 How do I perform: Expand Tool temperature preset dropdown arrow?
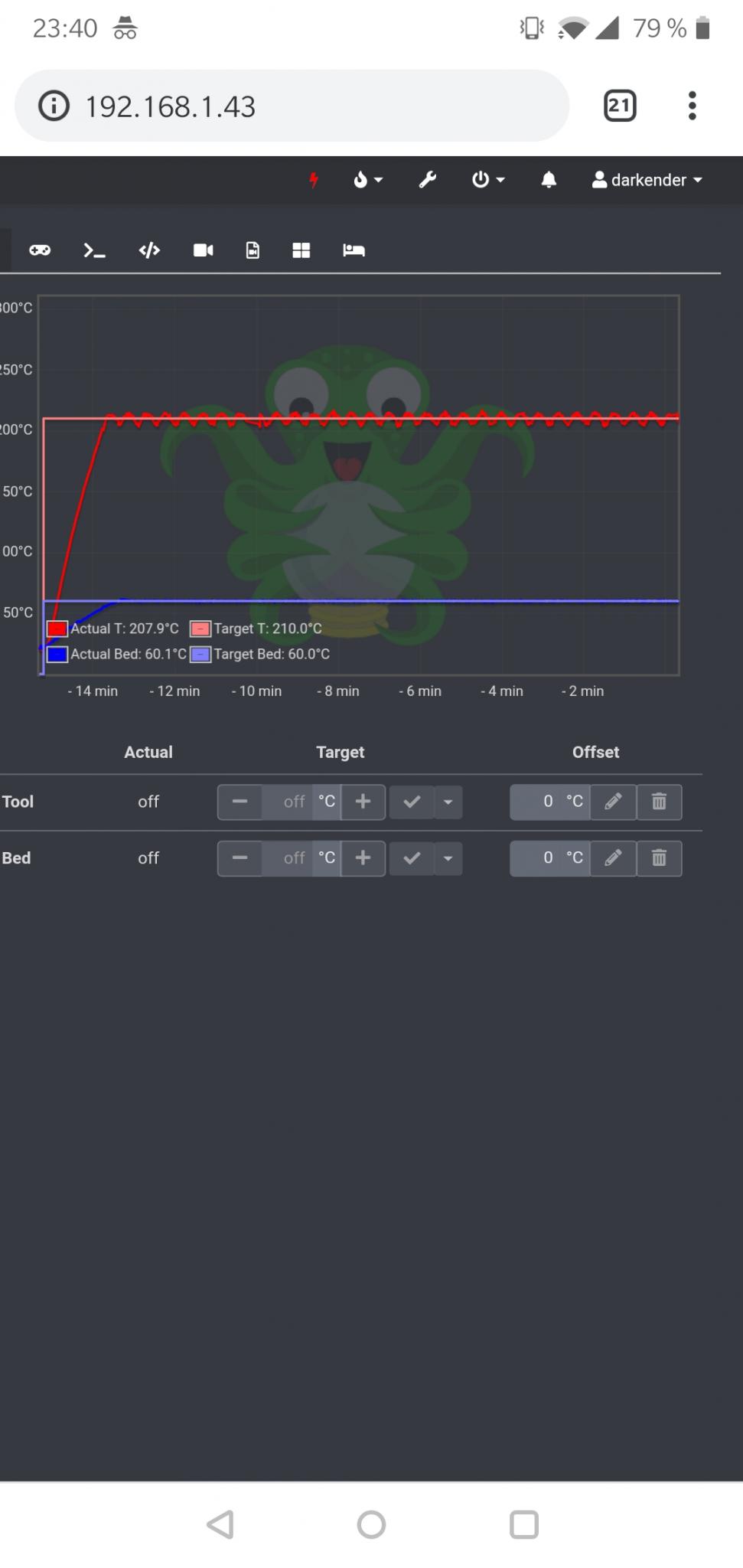pos(448,802)
